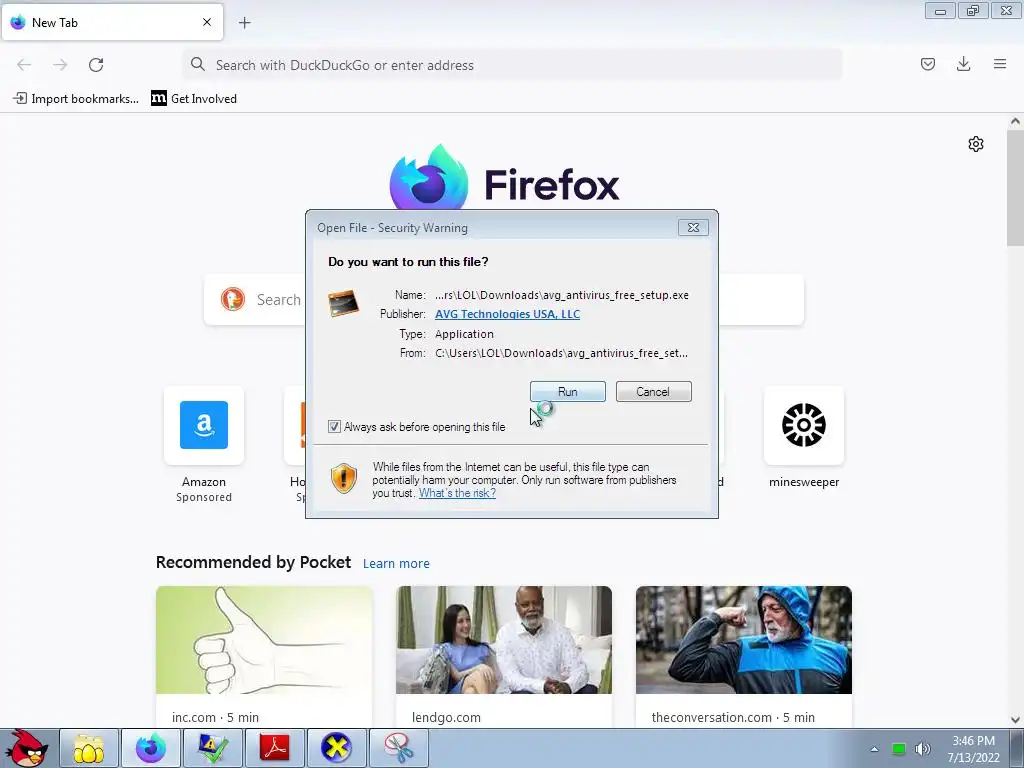The image size is (1024, 768).
Task: Click the vertical scrollbar thumb
Action: (x=1015, y=187)
